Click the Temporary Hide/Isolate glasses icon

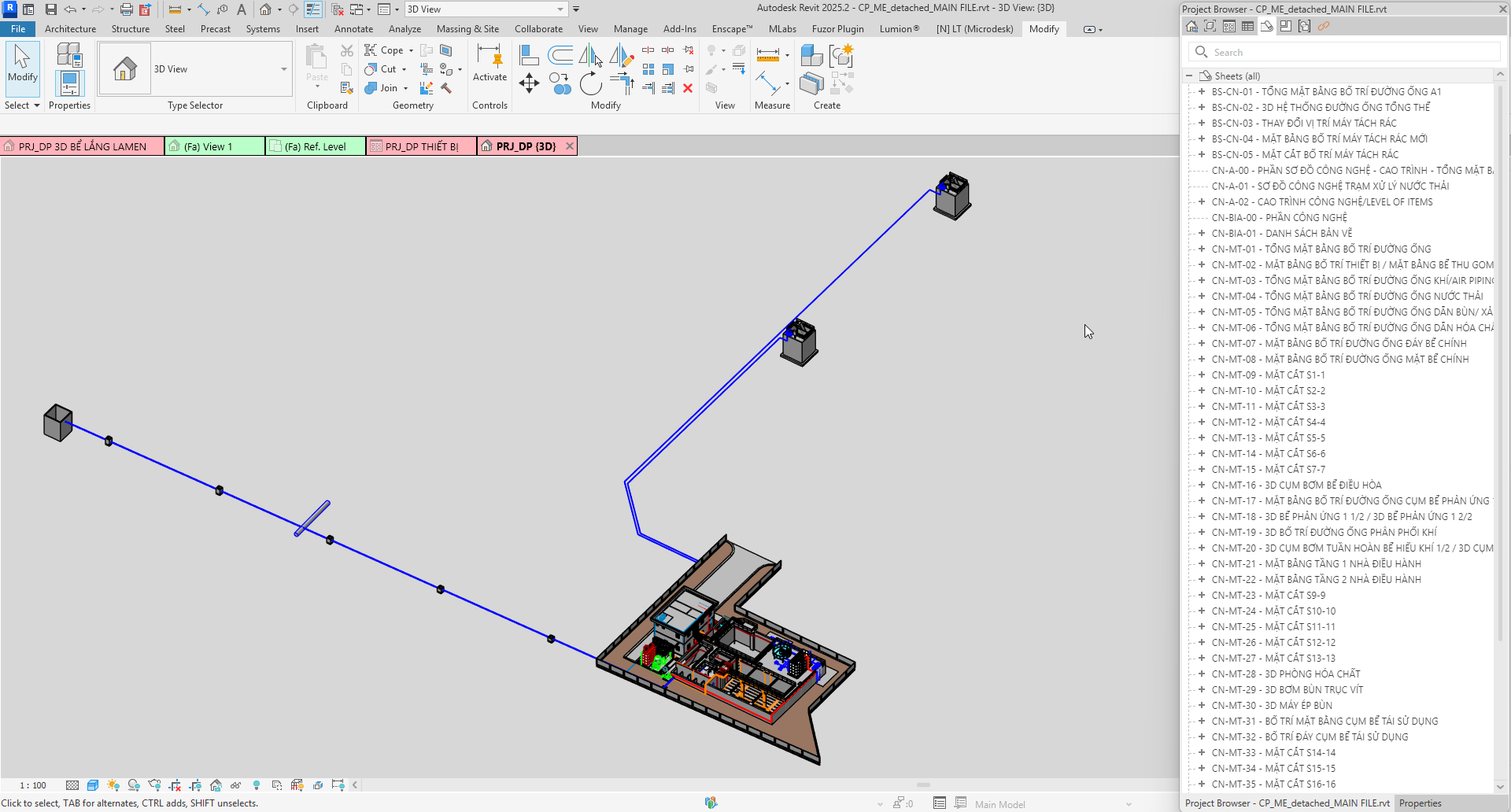click(235, 785)
